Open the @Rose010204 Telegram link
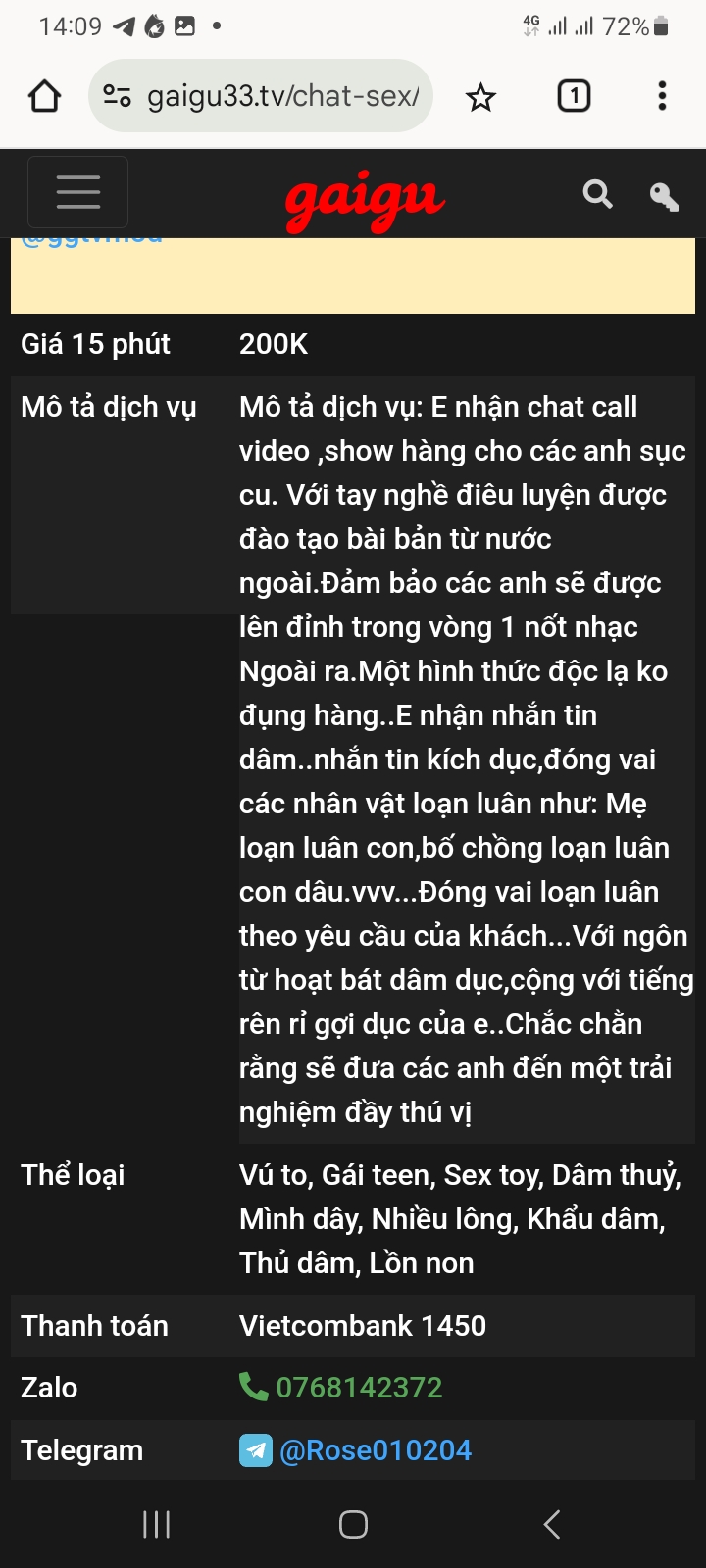 [x=376, y=1450]
